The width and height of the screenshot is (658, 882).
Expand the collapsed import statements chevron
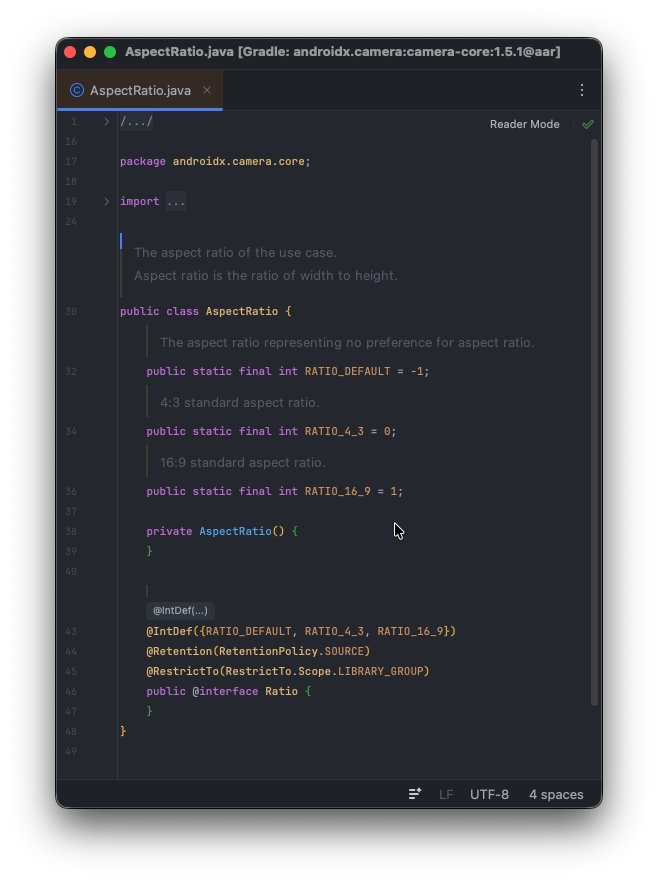pyautogui.click(x=107, y=201)
